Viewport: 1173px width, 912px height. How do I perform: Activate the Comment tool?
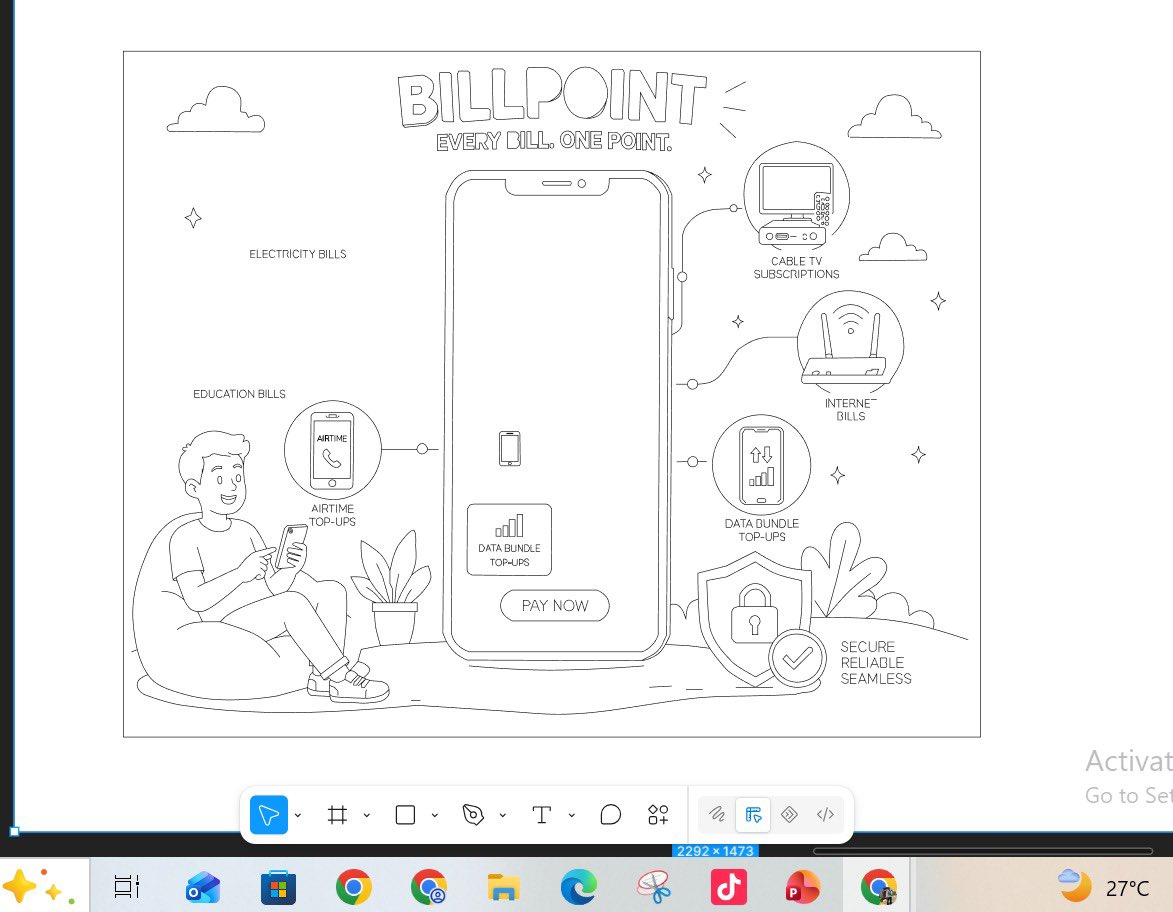610,815
